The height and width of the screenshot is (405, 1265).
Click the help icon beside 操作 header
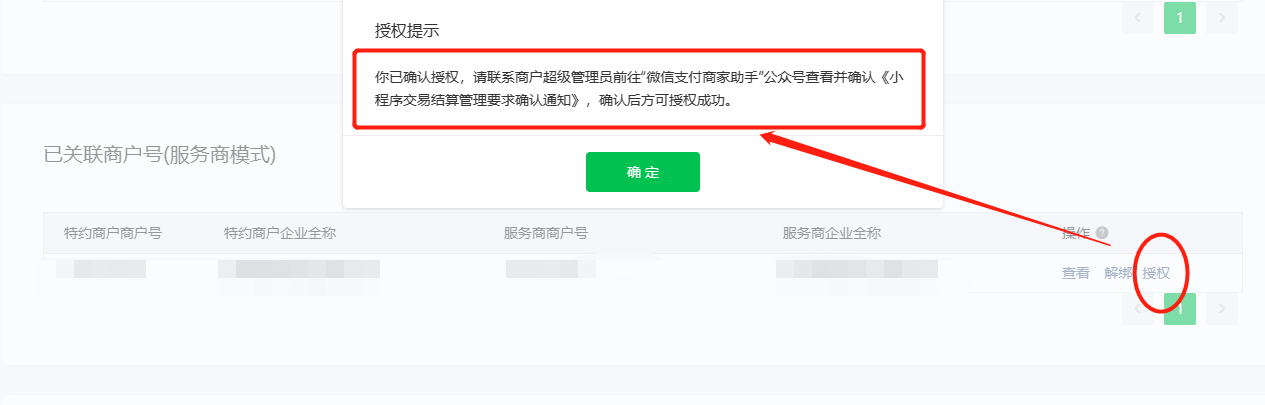pos(1102,233)
